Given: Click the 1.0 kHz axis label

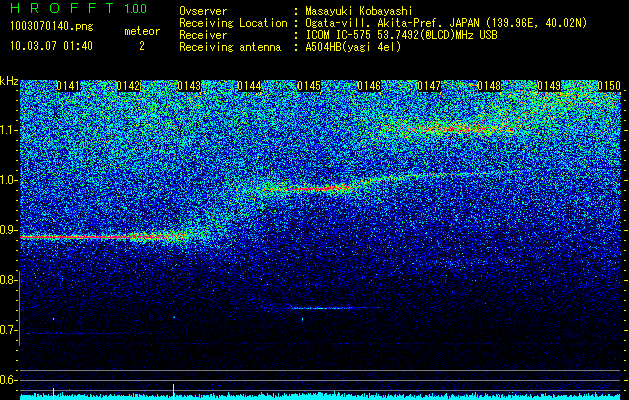Looking at the screenshot, I should pos(8,180).
